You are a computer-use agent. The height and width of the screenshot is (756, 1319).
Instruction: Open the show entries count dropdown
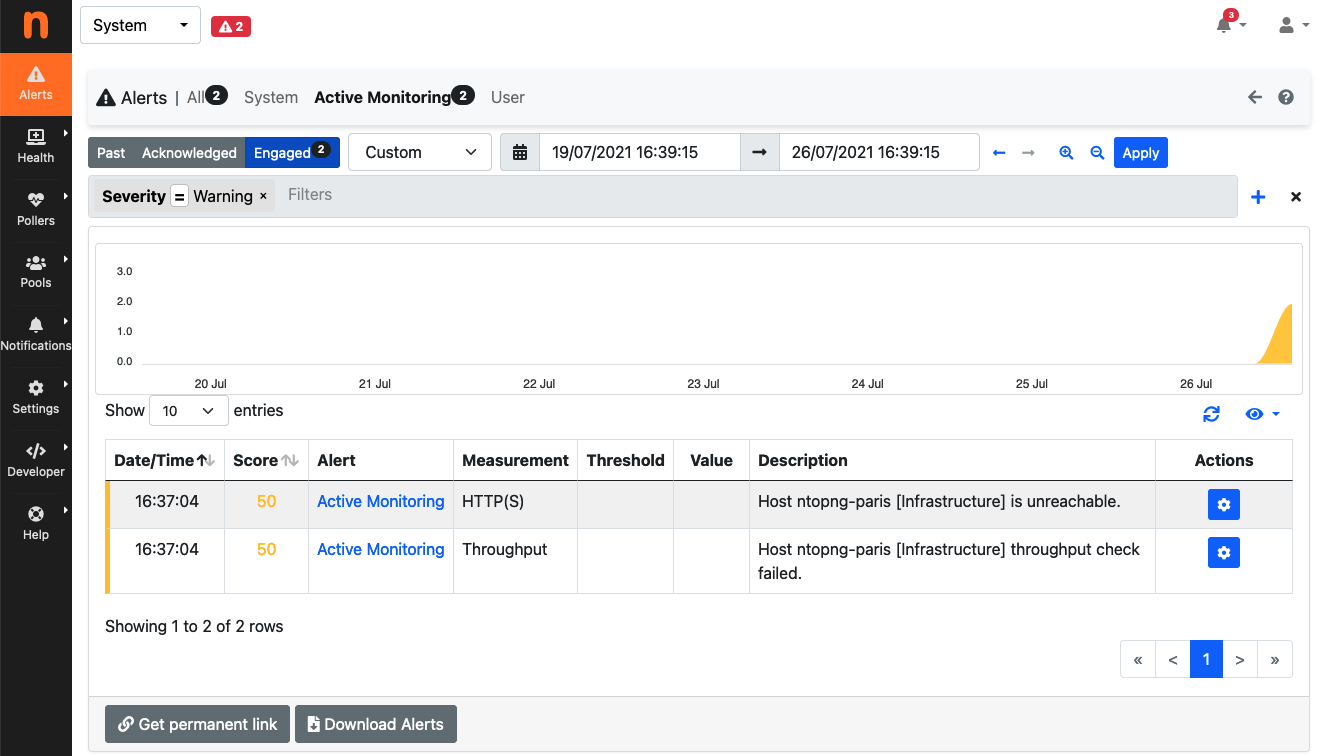189,411
